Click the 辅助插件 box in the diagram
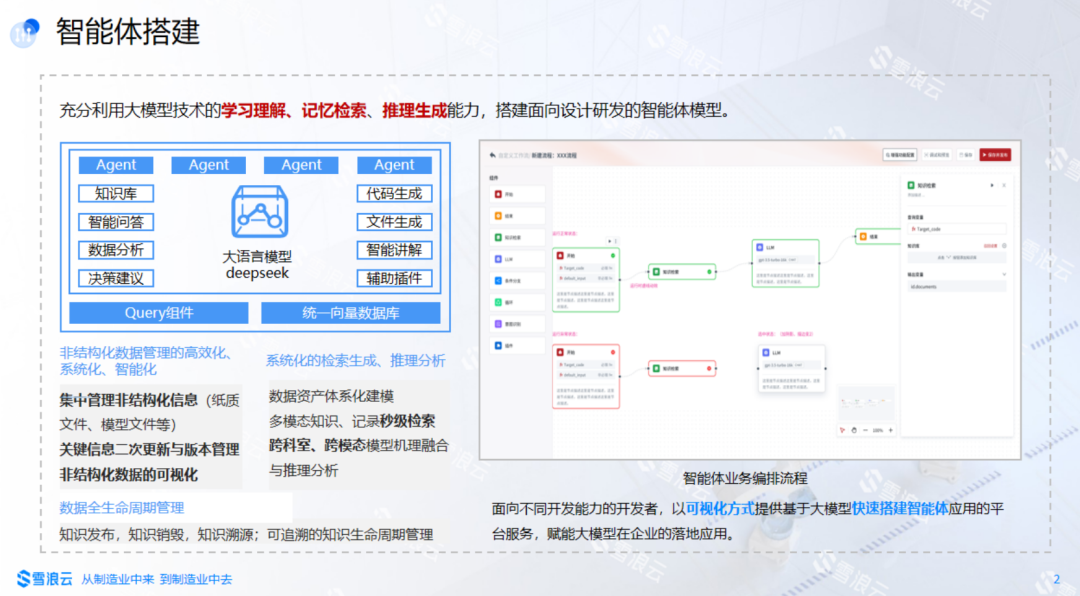Screen dimensions: 1080x596 [395, 278]
